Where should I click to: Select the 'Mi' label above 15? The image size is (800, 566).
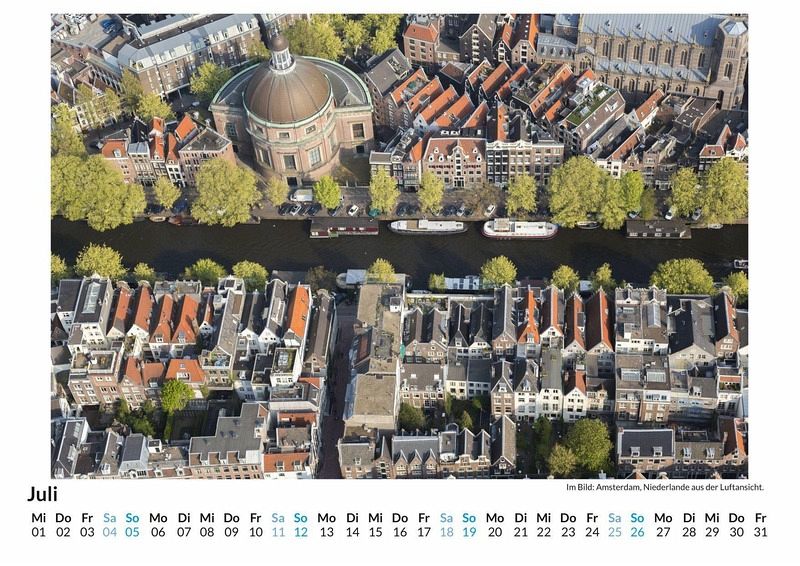pyautogui.click(x=375, y=518)
